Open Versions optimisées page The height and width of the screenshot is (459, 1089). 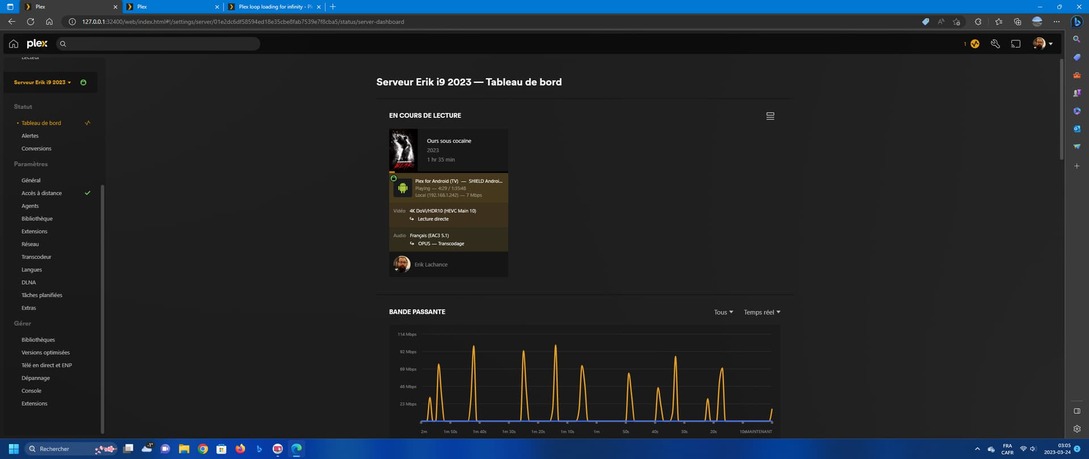[45, 353]
